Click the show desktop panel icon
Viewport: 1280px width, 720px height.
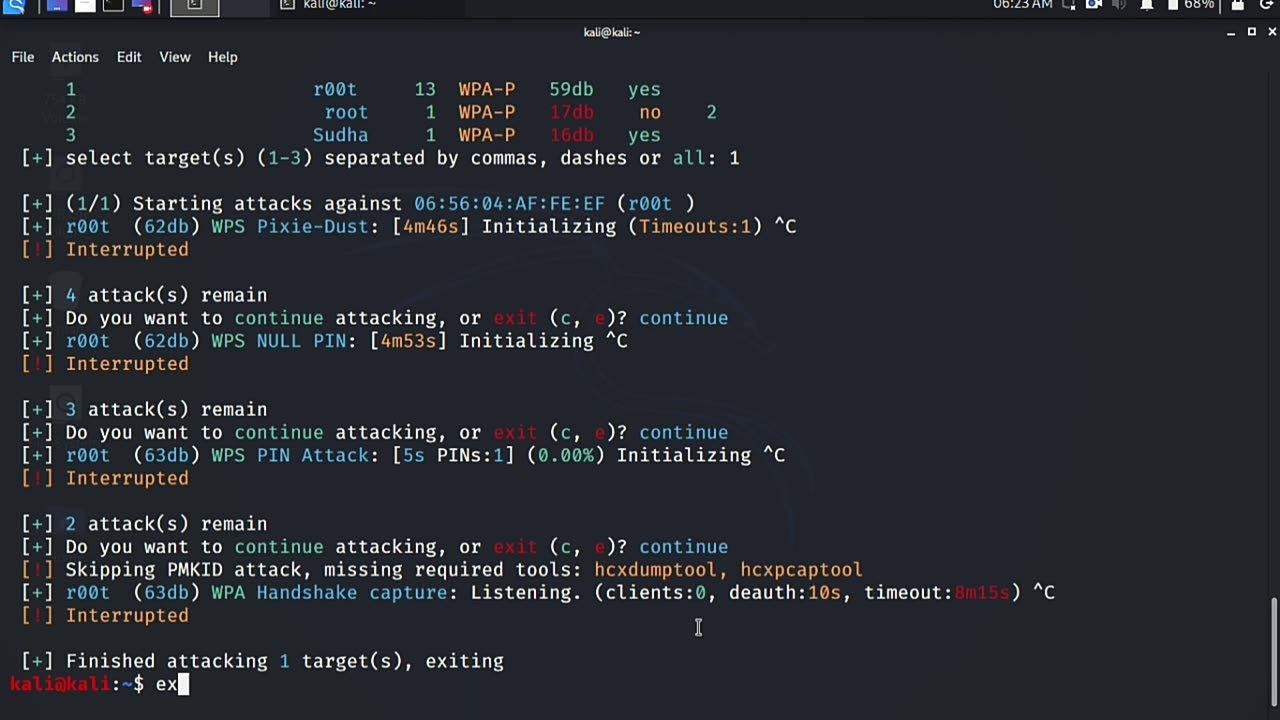tap(57, 5)
